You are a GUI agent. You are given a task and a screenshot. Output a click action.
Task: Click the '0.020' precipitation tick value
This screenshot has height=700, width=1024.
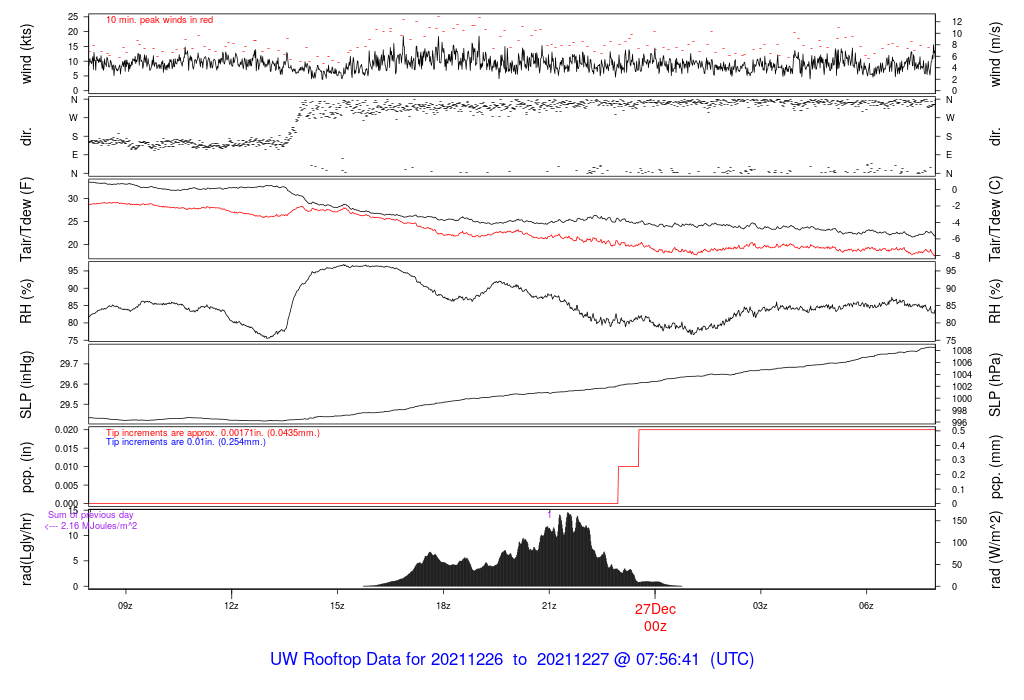pyautogui.click(x=66, y=430)
